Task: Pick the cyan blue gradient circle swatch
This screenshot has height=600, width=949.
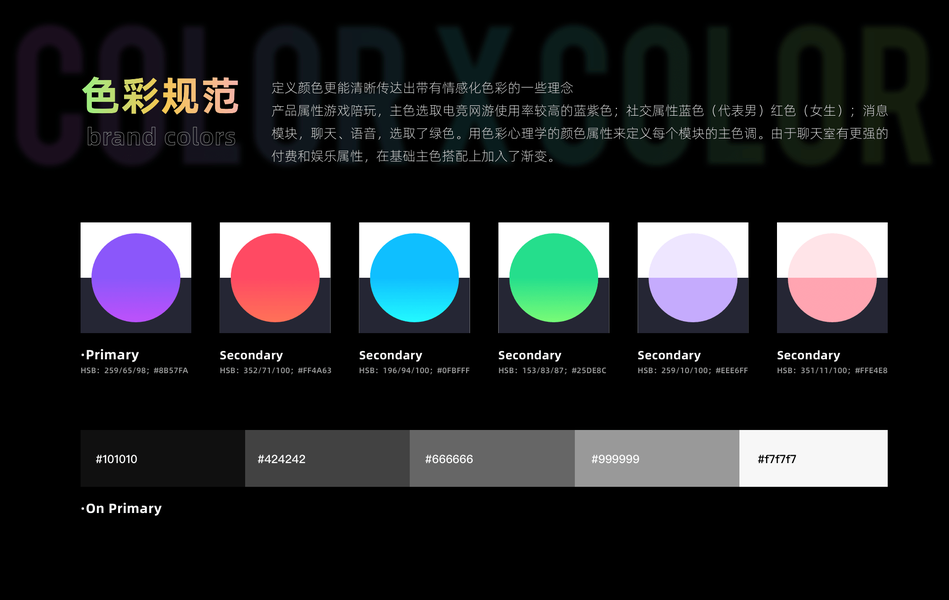Action: (414, 277)
